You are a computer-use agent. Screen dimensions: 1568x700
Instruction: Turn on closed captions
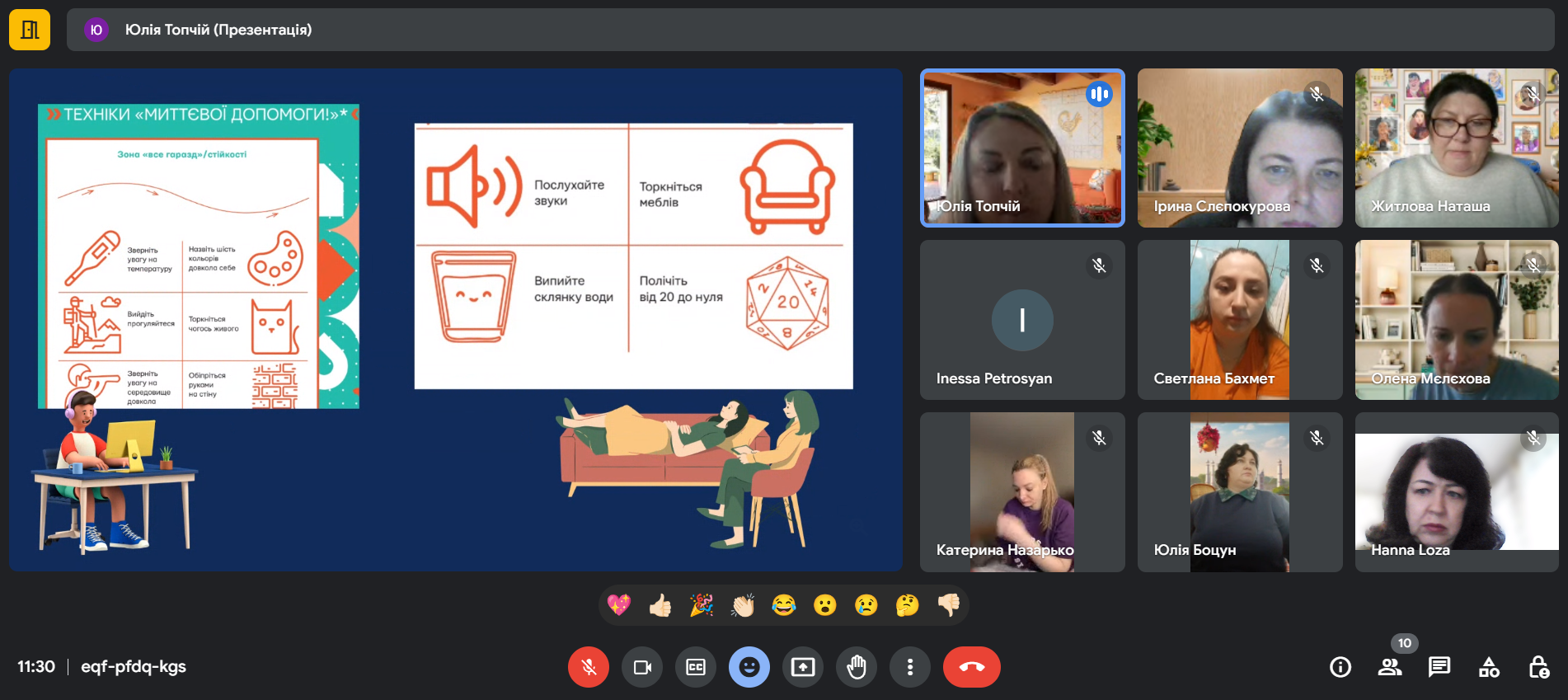tap(696, 667)
